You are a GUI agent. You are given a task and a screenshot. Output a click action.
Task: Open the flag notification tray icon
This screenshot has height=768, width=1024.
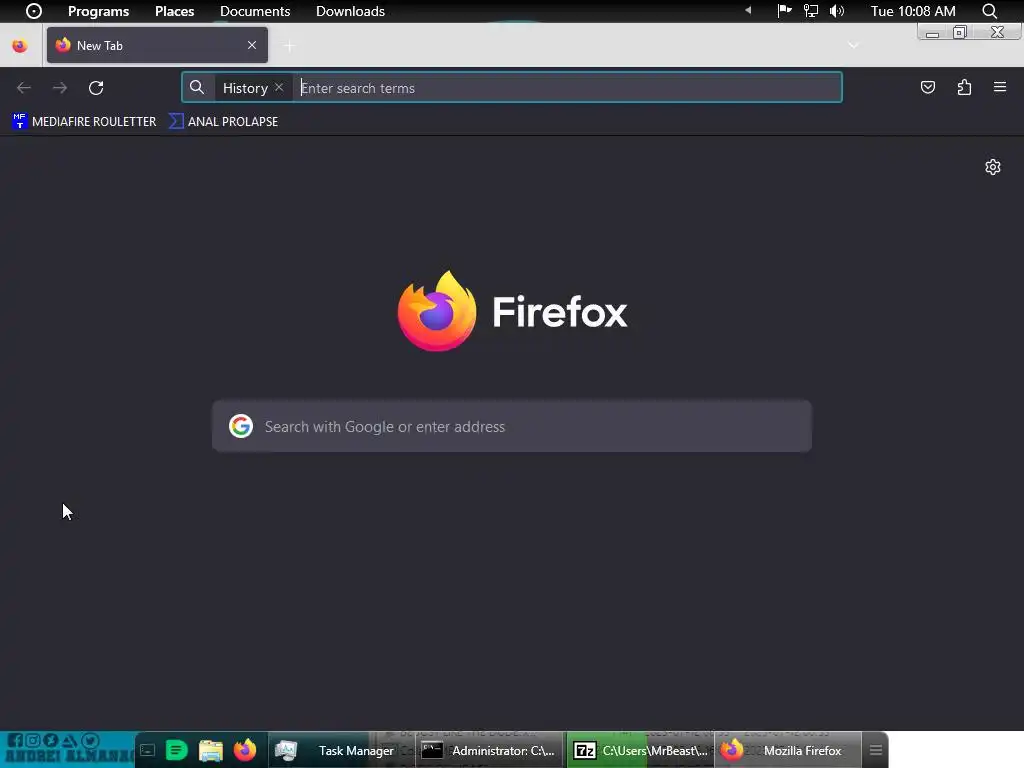pos(784,10)
